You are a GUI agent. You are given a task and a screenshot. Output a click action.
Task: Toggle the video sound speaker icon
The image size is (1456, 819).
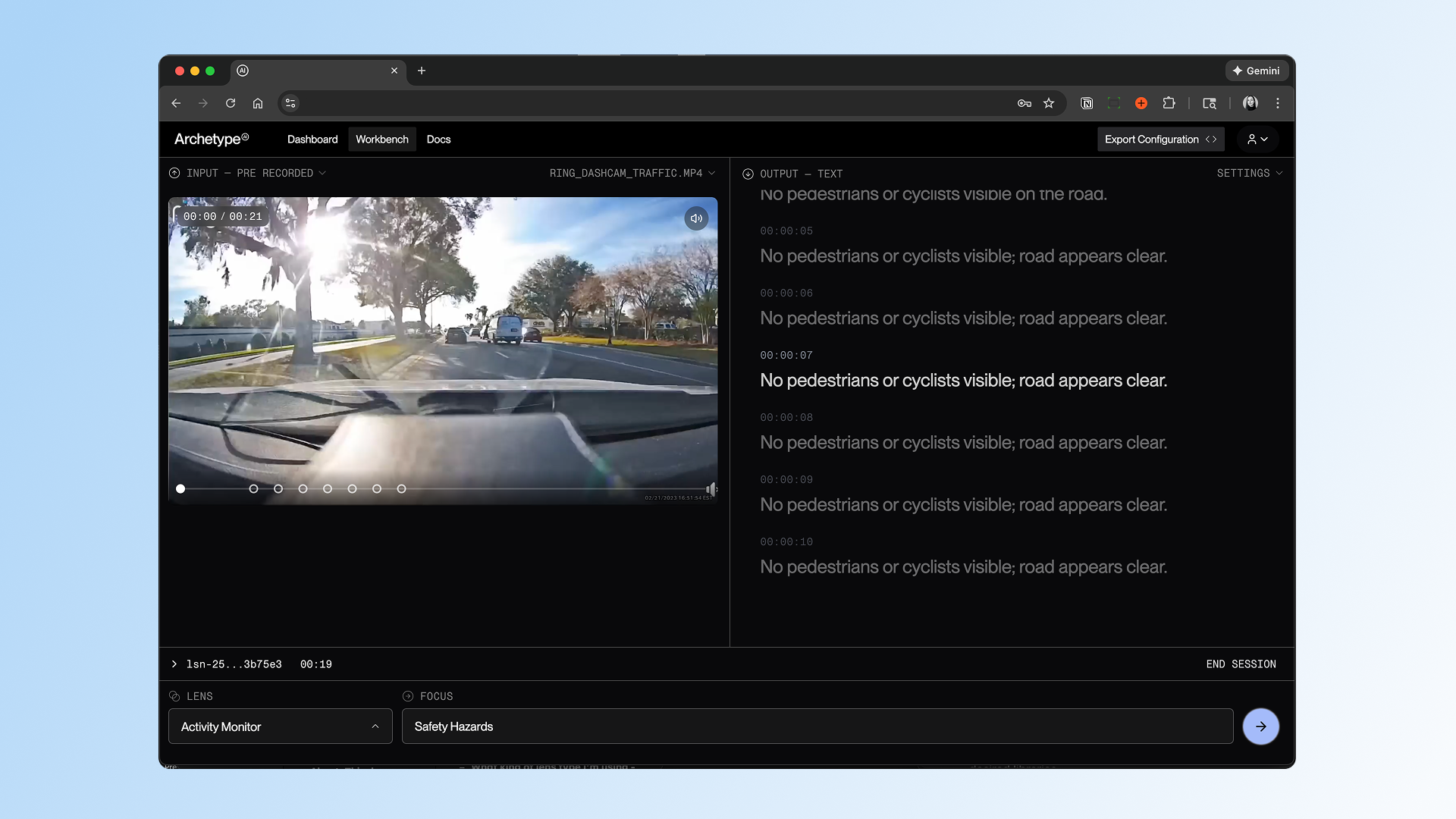tap(696, 218)
